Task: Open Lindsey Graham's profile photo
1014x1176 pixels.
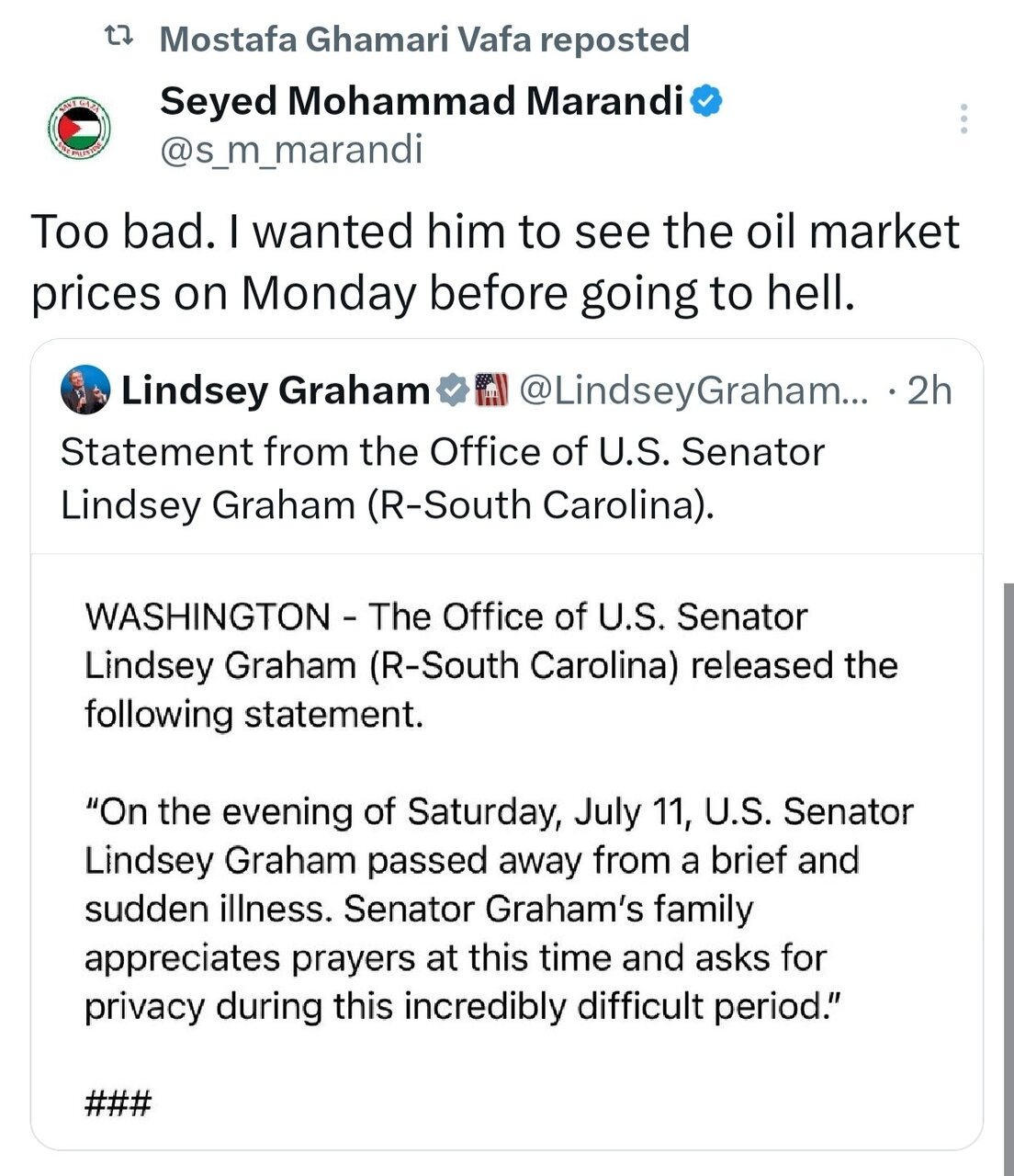Action: (85, 390)
